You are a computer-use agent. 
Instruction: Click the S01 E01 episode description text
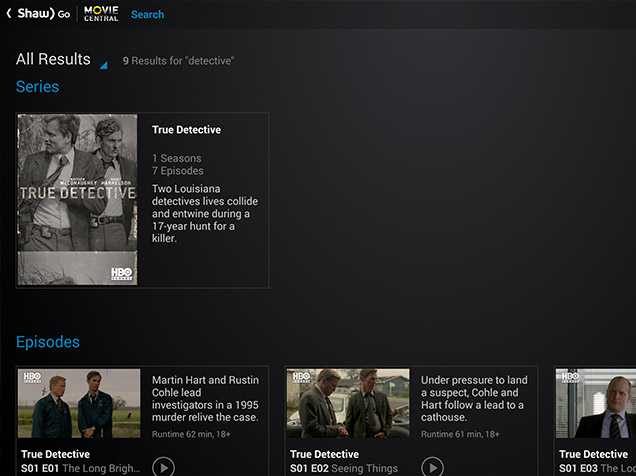click(205, 398)
